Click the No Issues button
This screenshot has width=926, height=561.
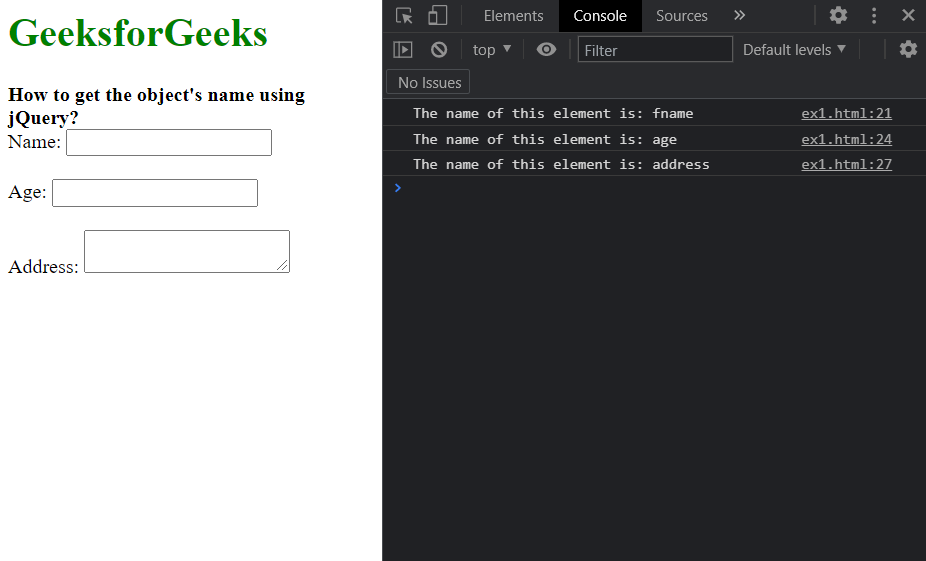tap(428, 82)
